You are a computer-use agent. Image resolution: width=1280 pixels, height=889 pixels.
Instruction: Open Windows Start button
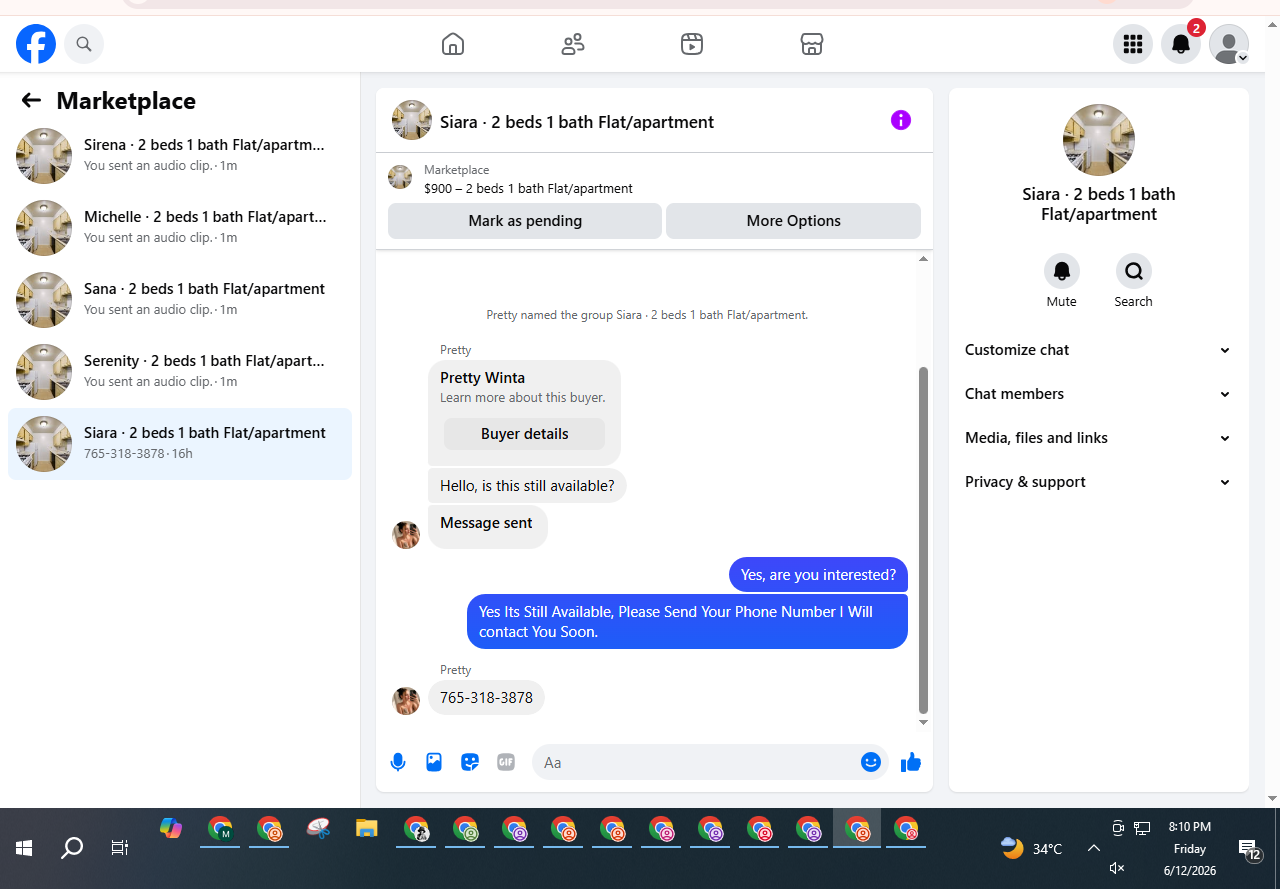(24, 848)
